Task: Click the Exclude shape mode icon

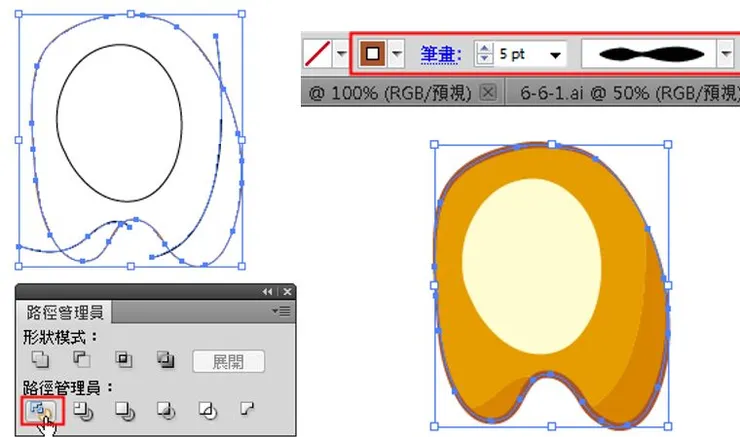Action: [x=165, y=360]
